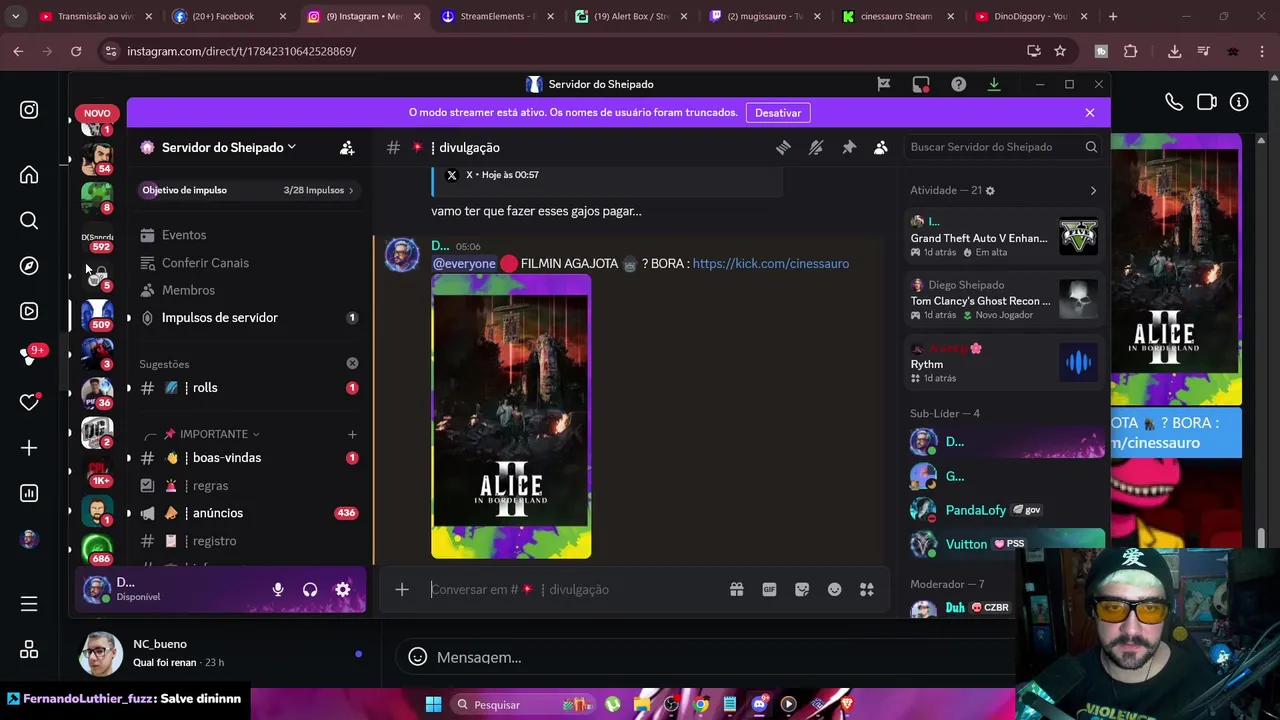
Task: Open Alice in Borderland image attachment
Action: (511, 417)
